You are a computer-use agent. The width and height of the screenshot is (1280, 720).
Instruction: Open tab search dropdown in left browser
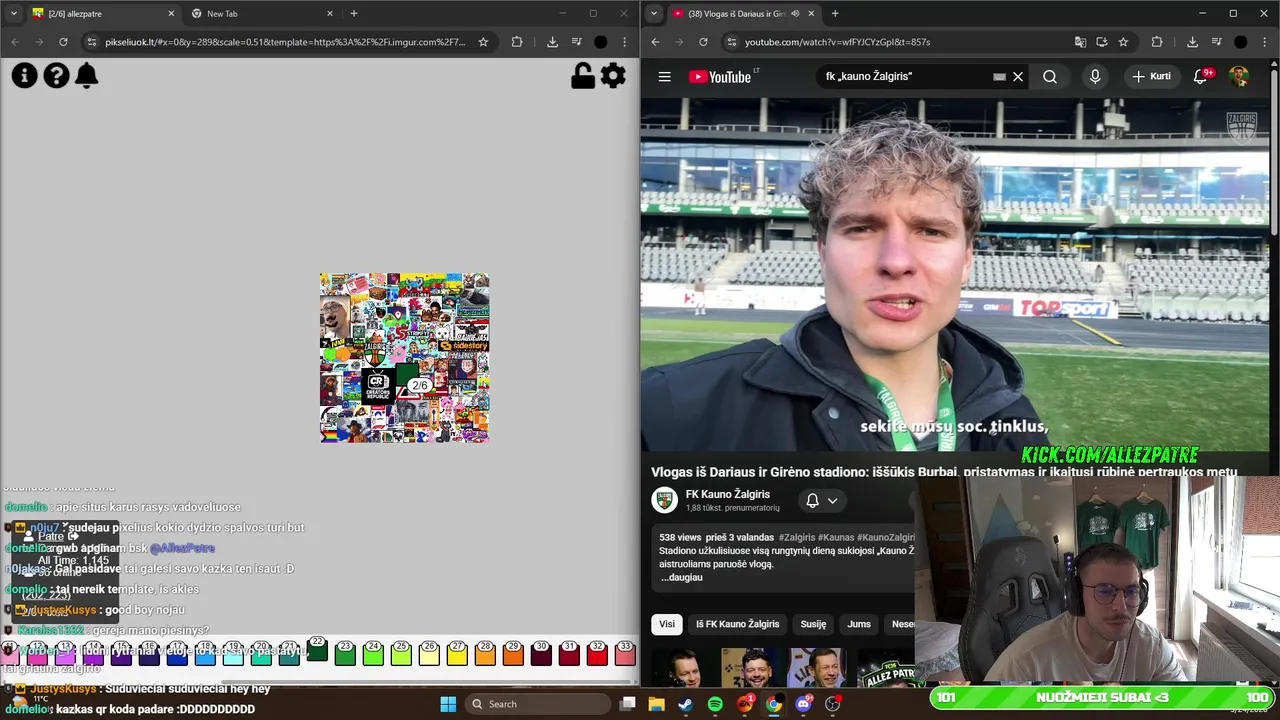click(13, 13)
